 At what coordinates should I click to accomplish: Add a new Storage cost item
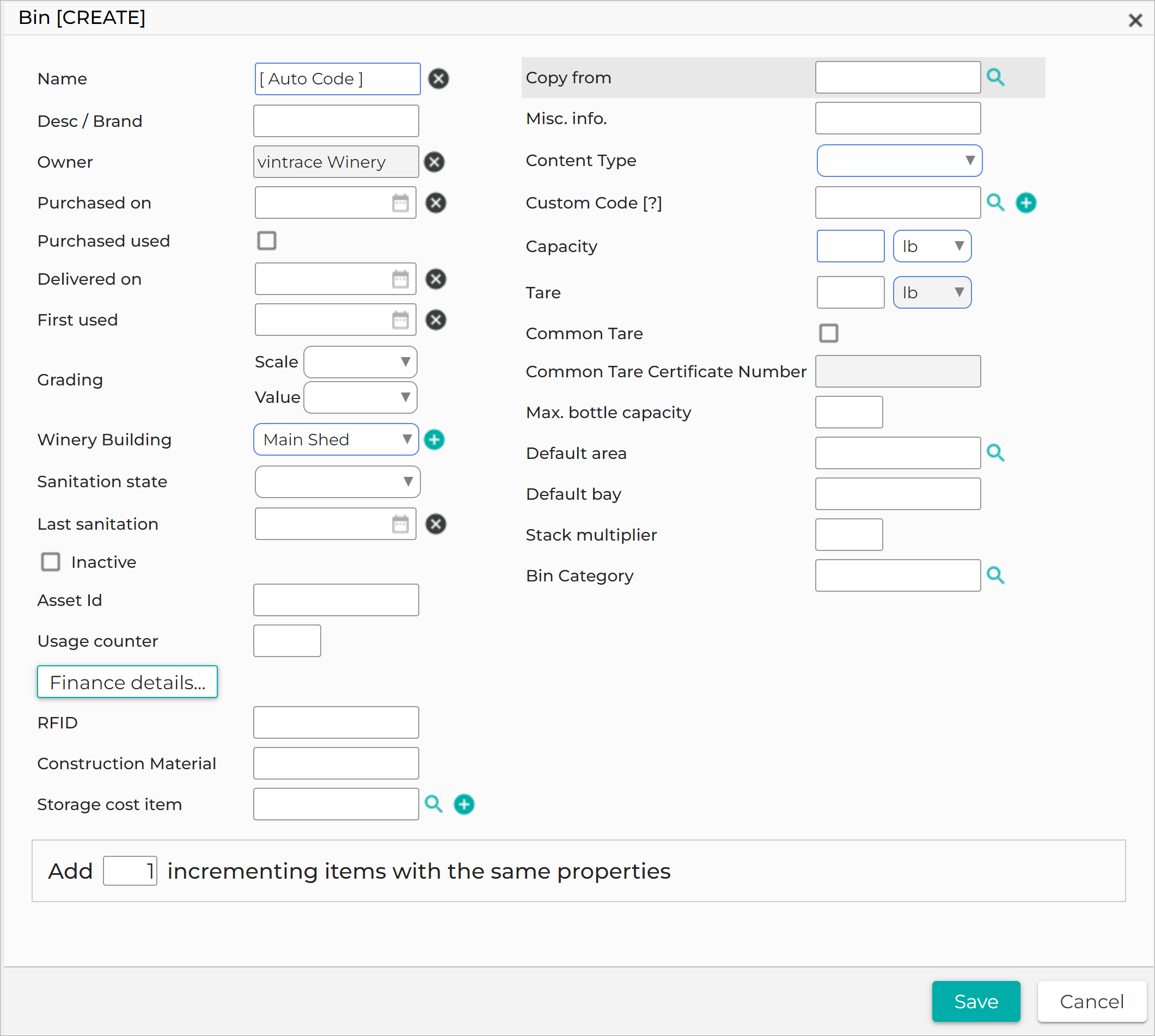pyautogui.click(x=464, y=804)
